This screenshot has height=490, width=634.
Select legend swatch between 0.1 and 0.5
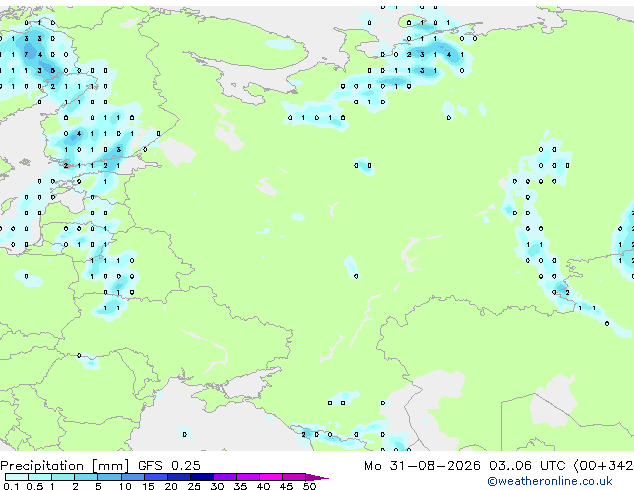coord(17,477)
